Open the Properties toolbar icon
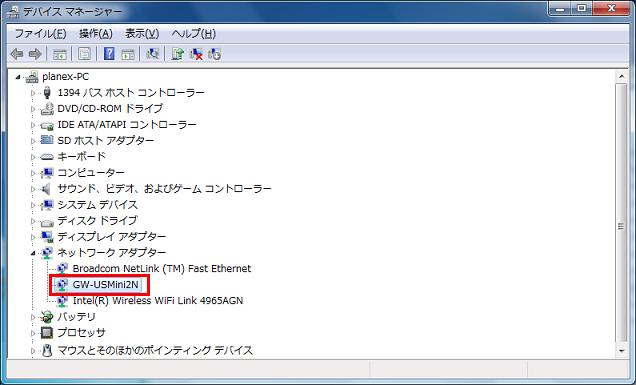 coord(84,54)
